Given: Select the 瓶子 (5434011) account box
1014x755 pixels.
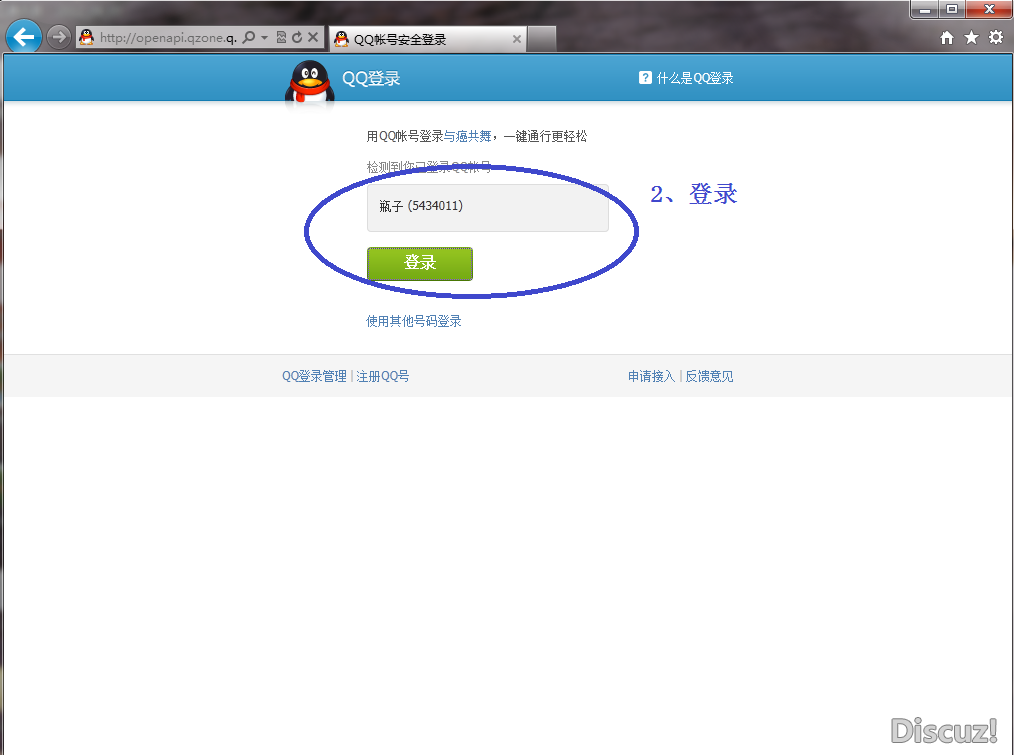Looking at the screenshot, I should (487, 208).
